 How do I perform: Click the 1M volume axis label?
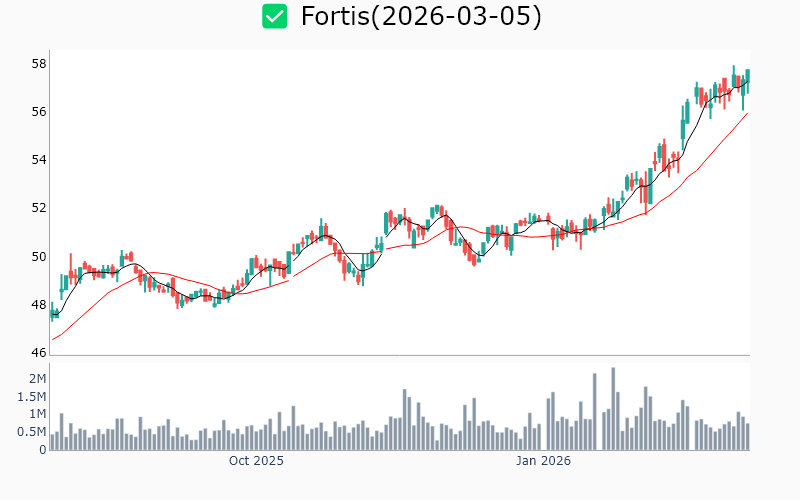tap(37, 414)
